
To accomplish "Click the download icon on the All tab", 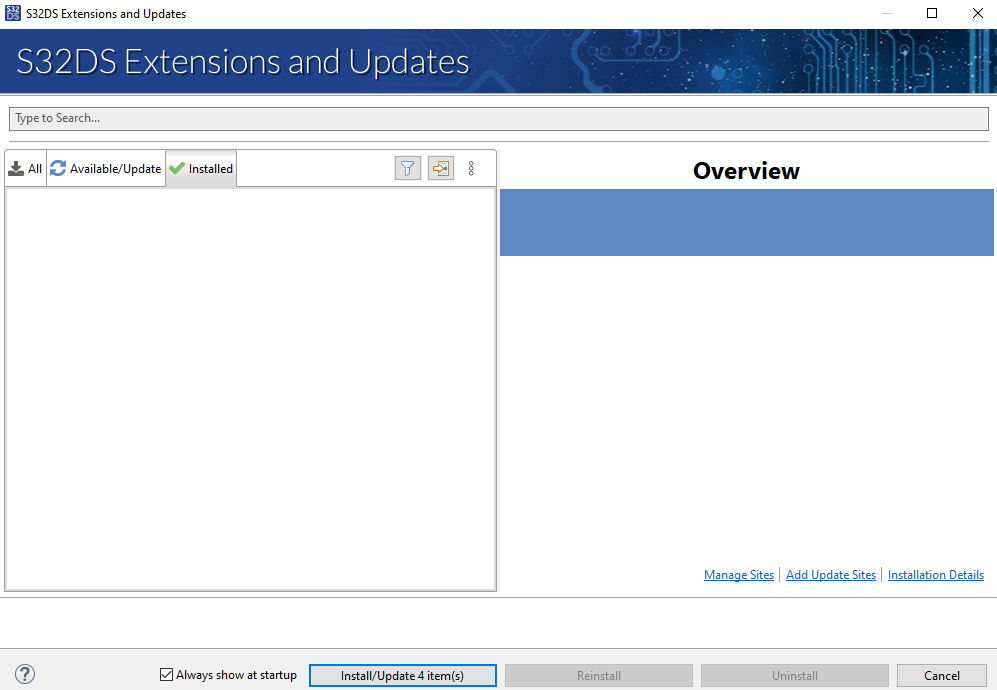I will click(17, 168).
